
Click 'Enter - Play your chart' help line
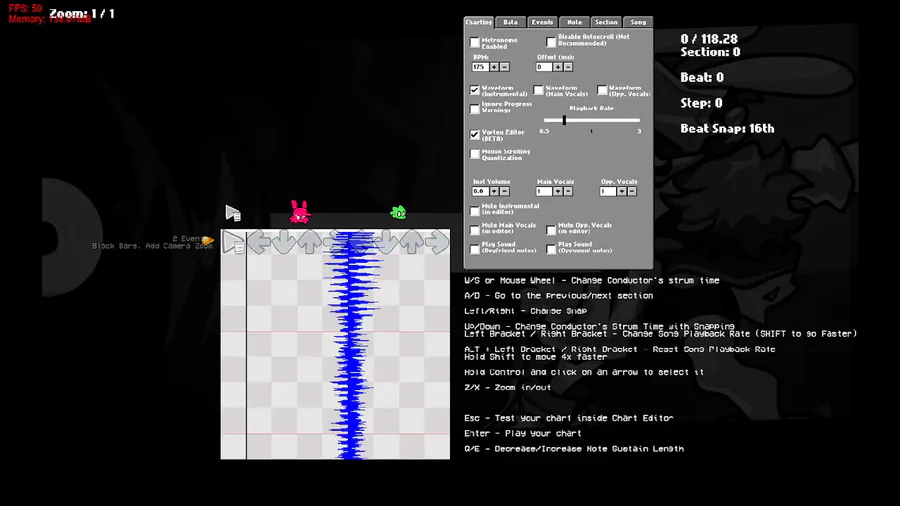[523, 433]
